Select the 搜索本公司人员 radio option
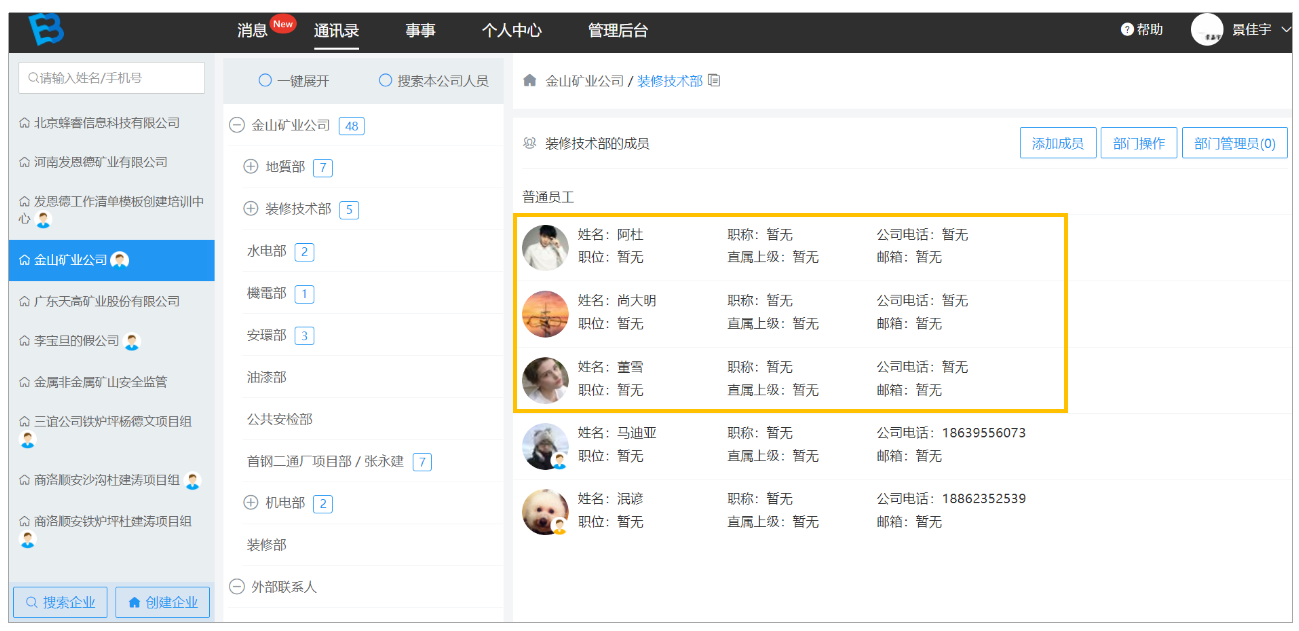Viewport: 1299px width, 631px height. [x=385, y=80]
